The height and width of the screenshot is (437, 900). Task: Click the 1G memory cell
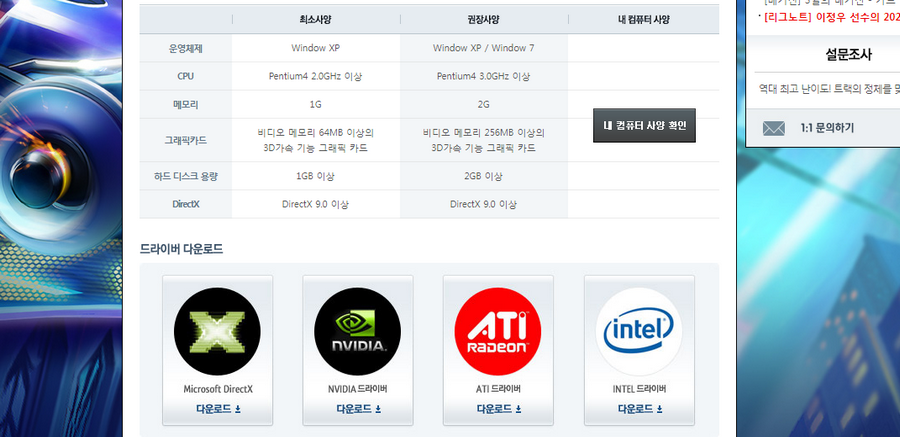316,105
